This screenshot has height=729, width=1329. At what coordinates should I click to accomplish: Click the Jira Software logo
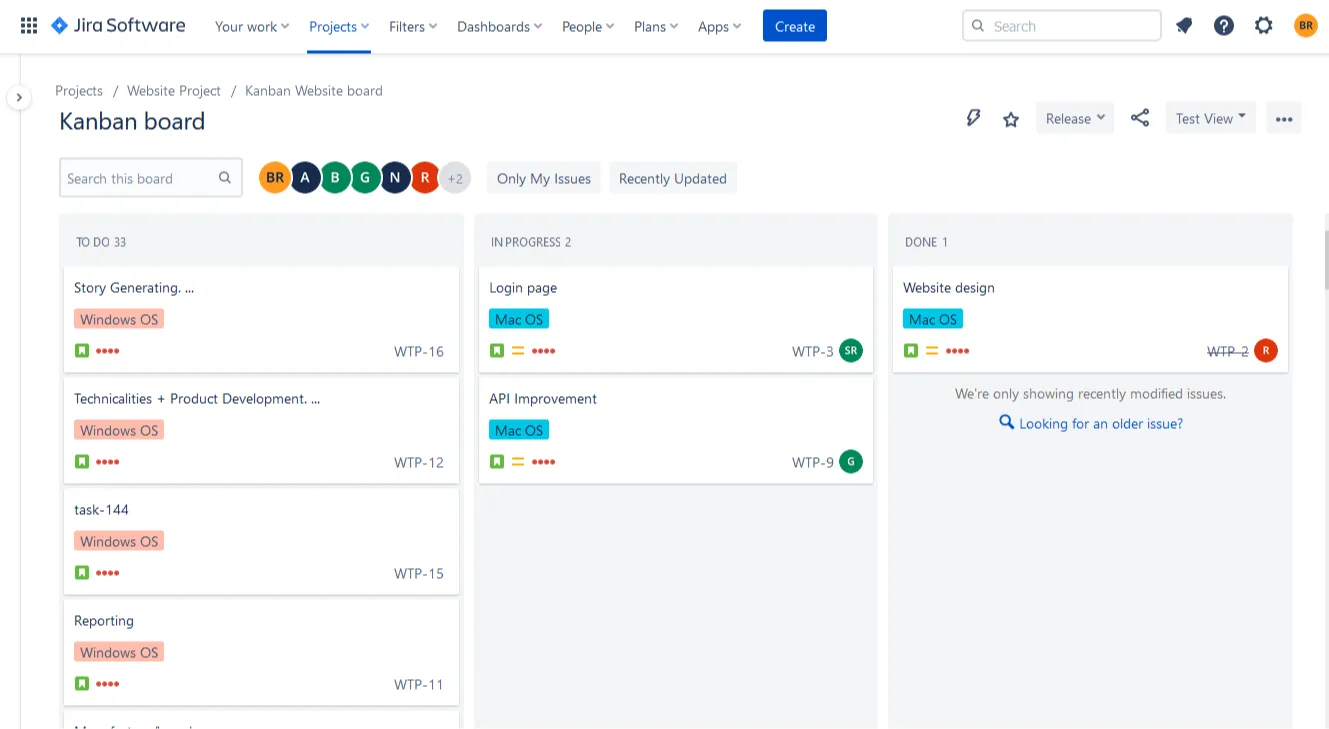coord(117,25)
